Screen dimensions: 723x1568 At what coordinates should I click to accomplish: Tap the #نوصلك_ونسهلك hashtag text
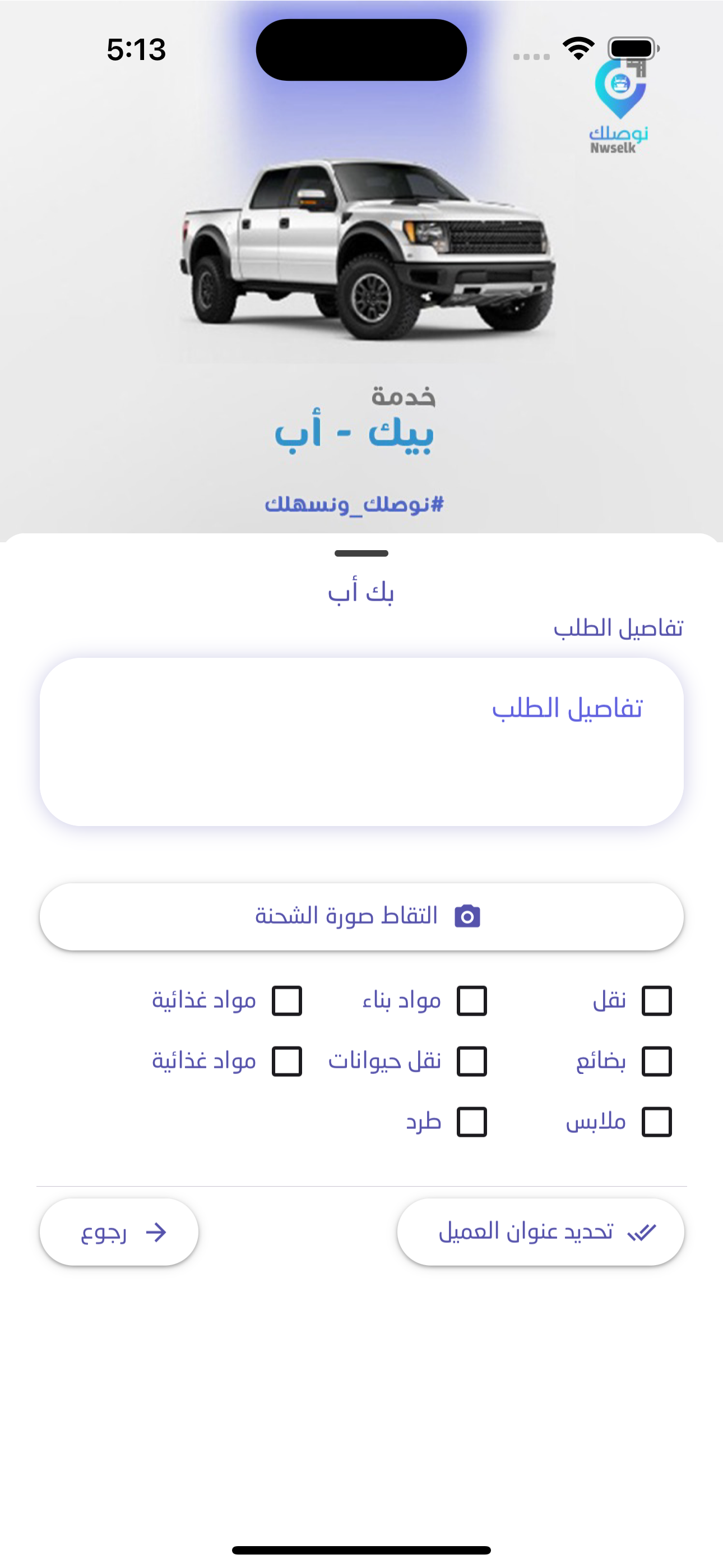[x=354, y=504]
